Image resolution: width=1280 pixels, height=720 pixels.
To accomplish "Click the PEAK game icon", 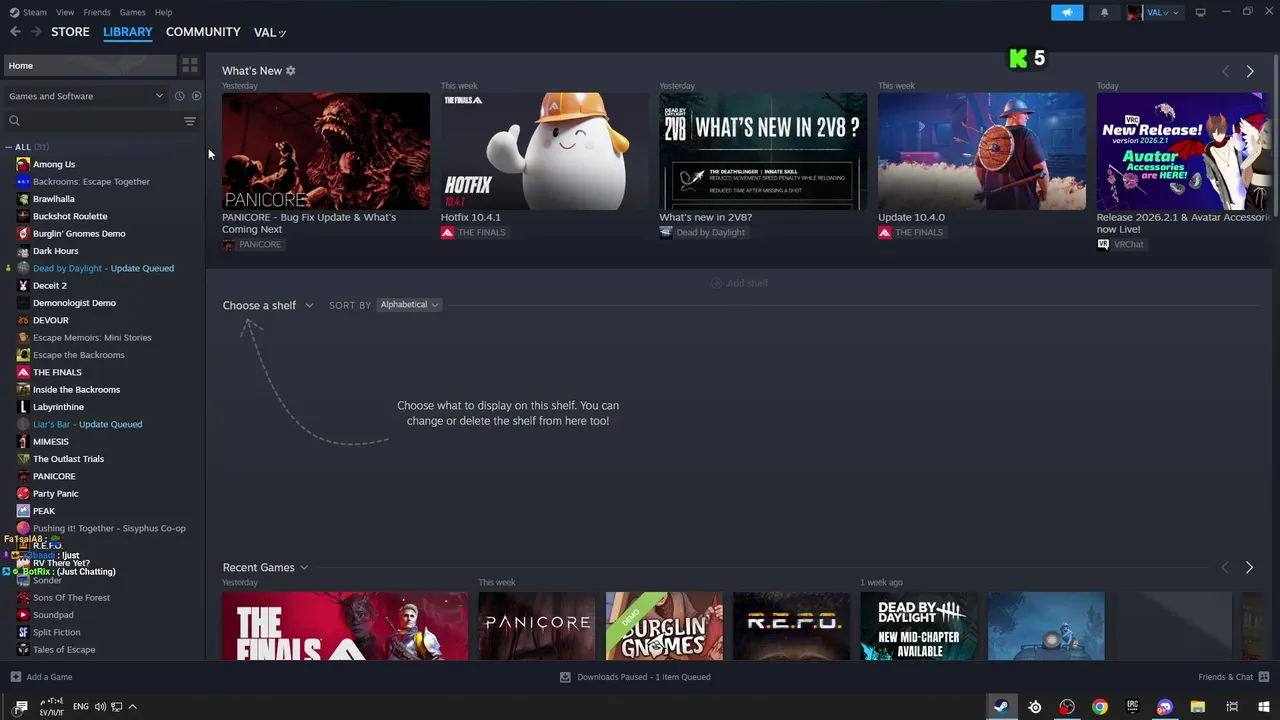I will point(23,511).
